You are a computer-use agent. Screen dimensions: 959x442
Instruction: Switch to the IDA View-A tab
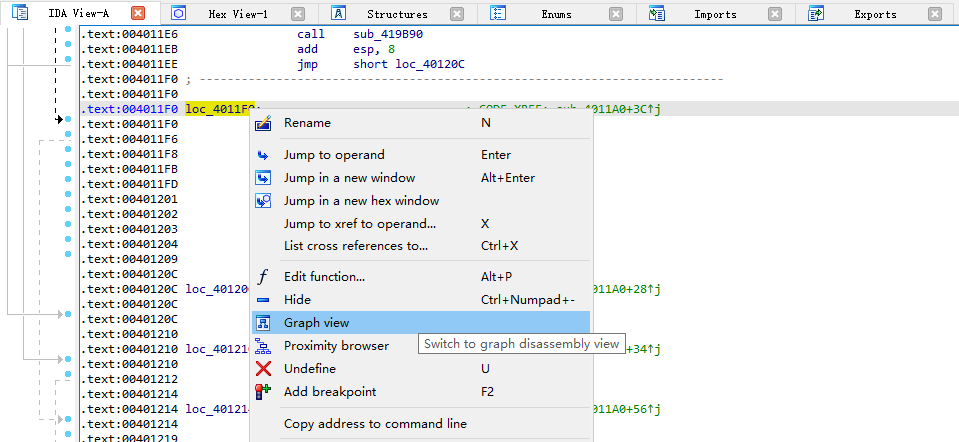pos(78,13)
